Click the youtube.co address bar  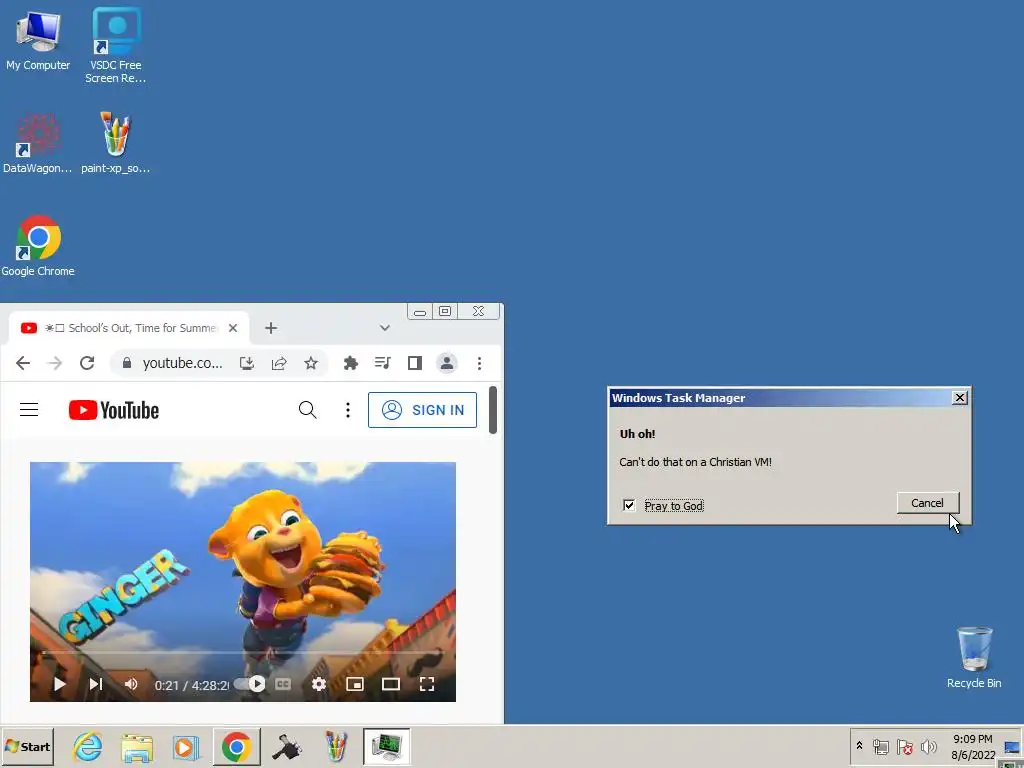[x=183, y=363]
